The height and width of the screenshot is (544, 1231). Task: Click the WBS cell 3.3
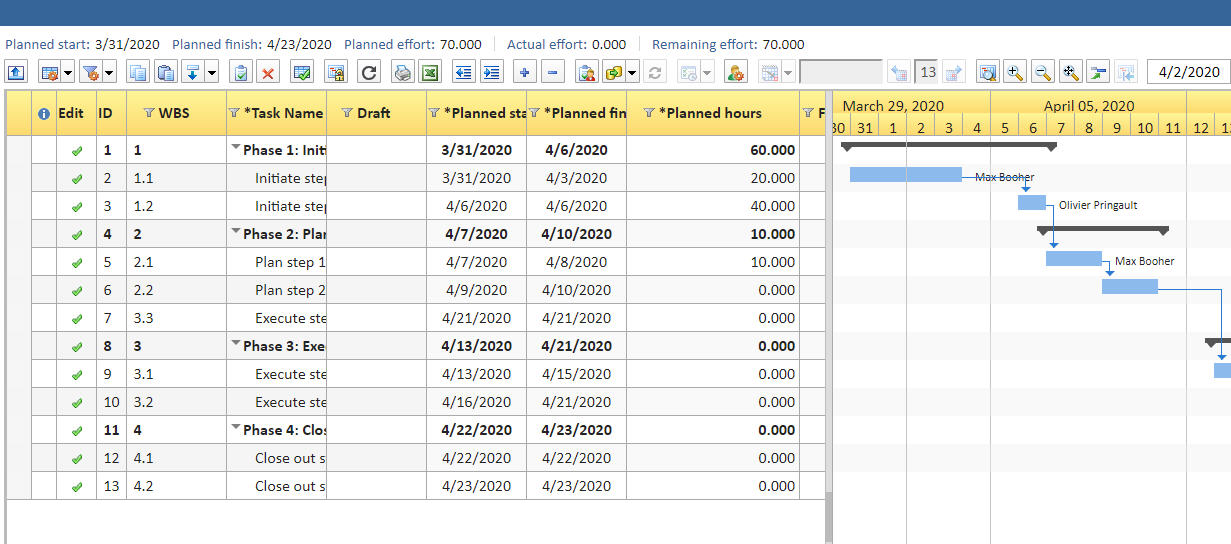click(176, 318)
